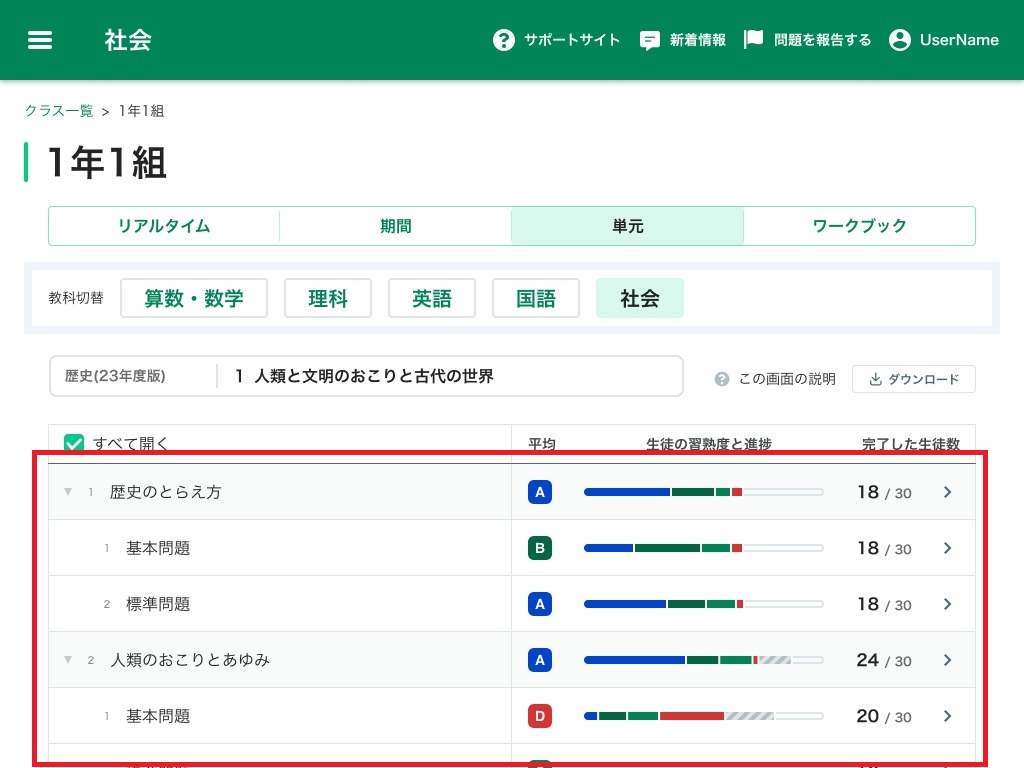Open 新着情報 in the header

(697, 40)
